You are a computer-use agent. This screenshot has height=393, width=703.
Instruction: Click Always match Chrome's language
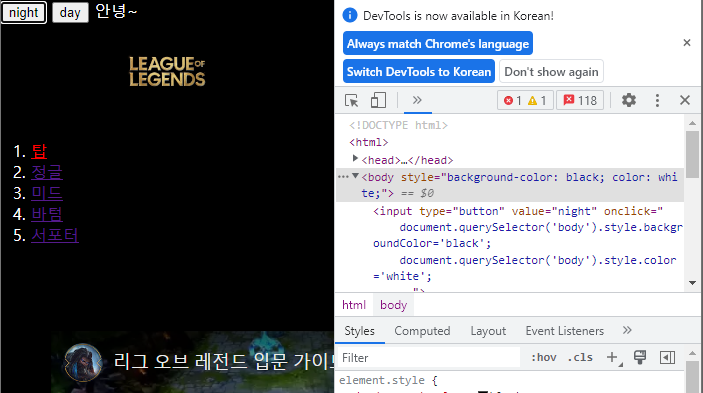point(438,43)
